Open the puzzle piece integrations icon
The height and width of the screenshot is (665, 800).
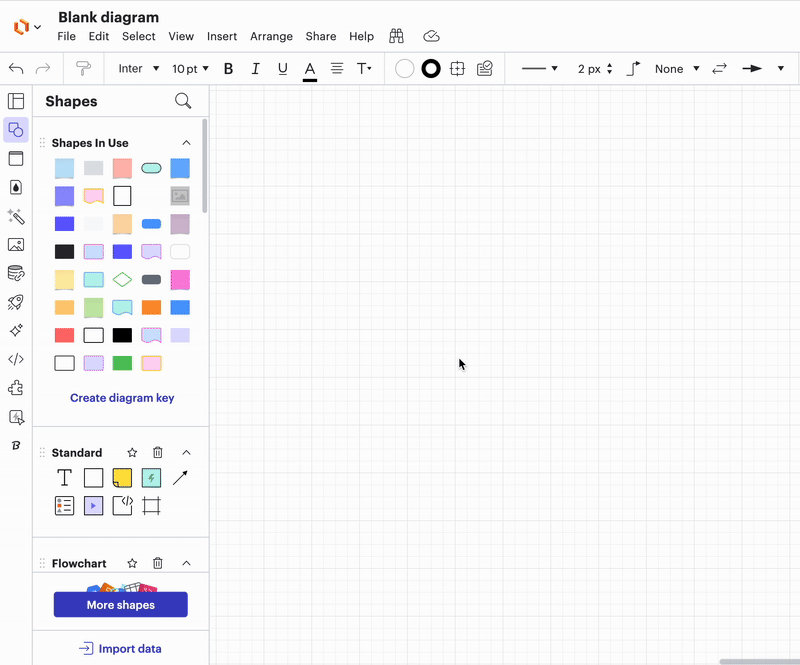(x=16, y=388)
